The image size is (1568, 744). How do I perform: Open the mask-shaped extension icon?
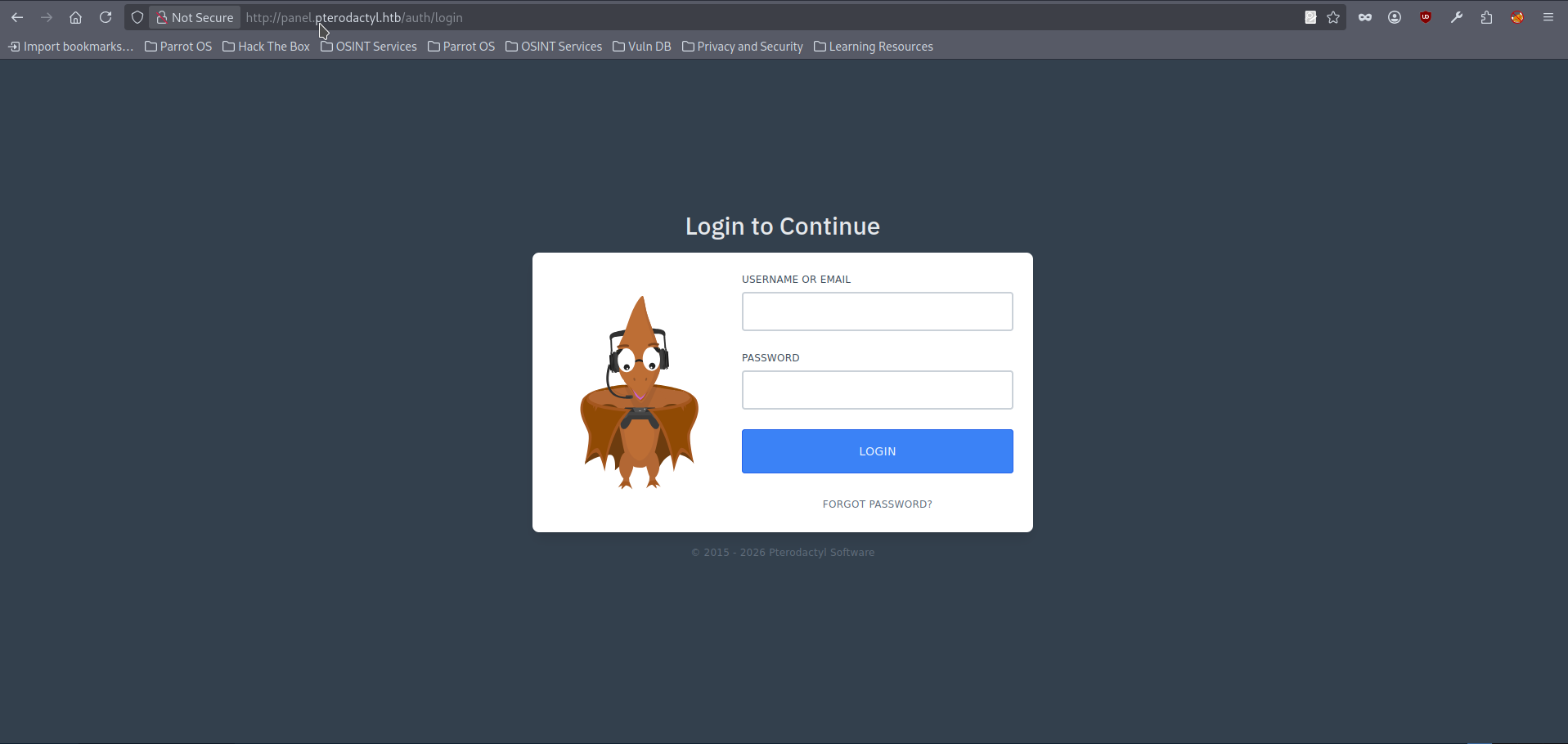pyautogui.click(x=1365, y=17)
